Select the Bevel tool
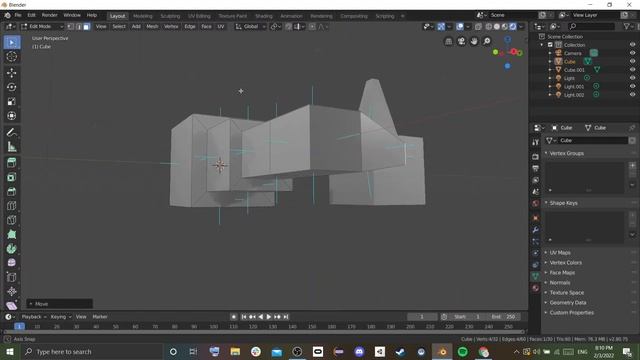 tap(12, 191)
